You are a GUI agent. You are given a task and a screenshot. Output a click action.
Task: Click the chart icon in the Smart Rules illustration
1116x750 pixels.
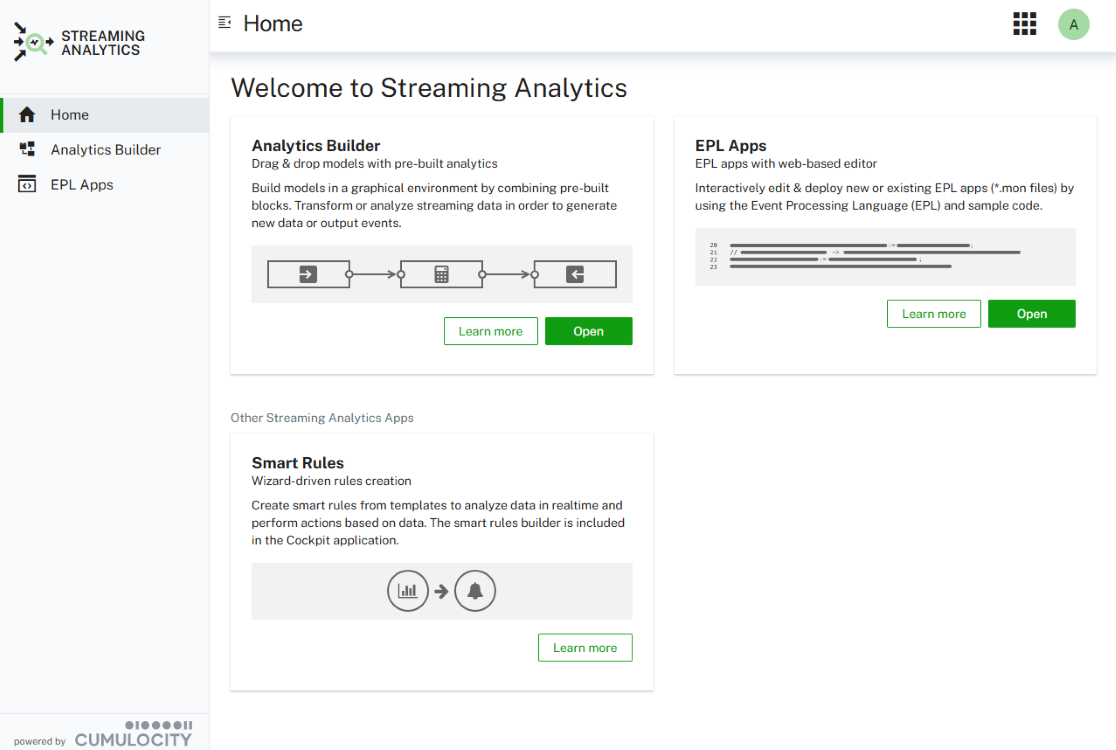point(408,590)
